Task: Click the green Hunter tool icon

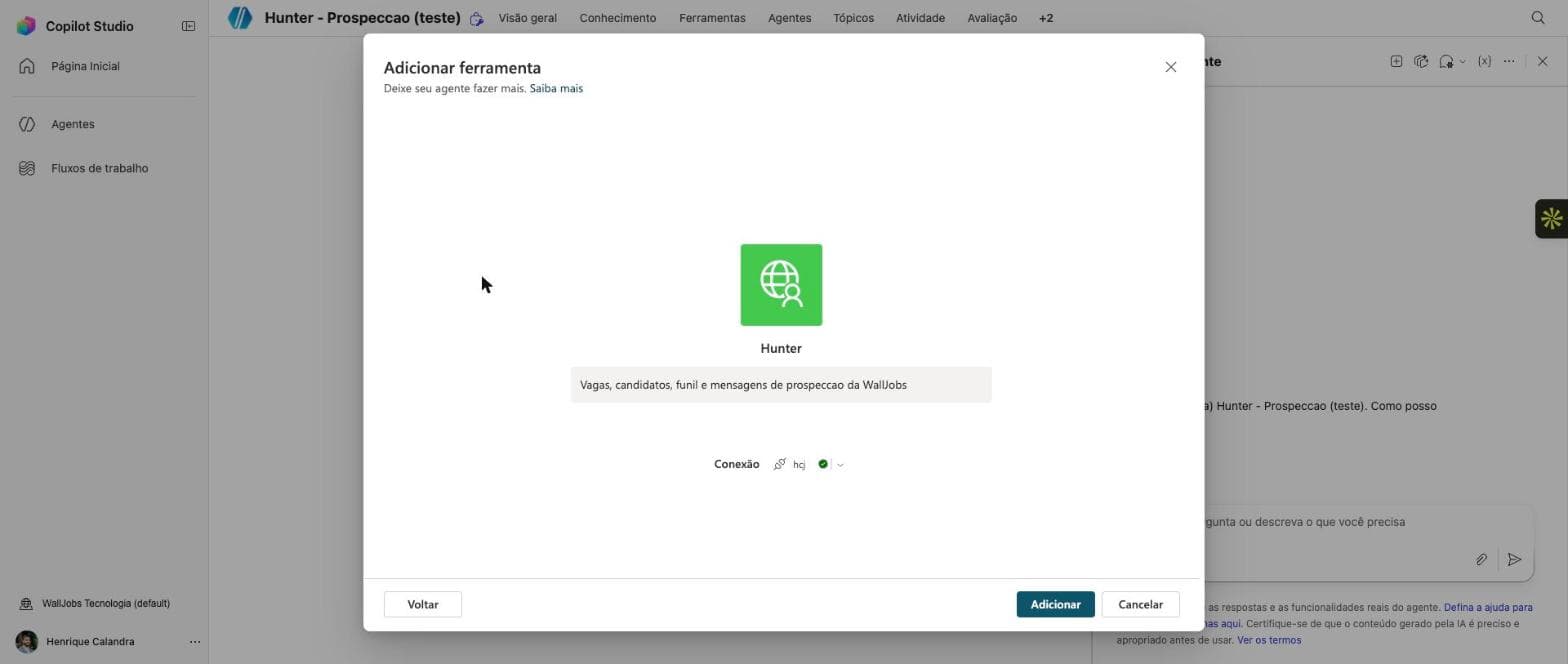Action: click(x=781, y=285)
